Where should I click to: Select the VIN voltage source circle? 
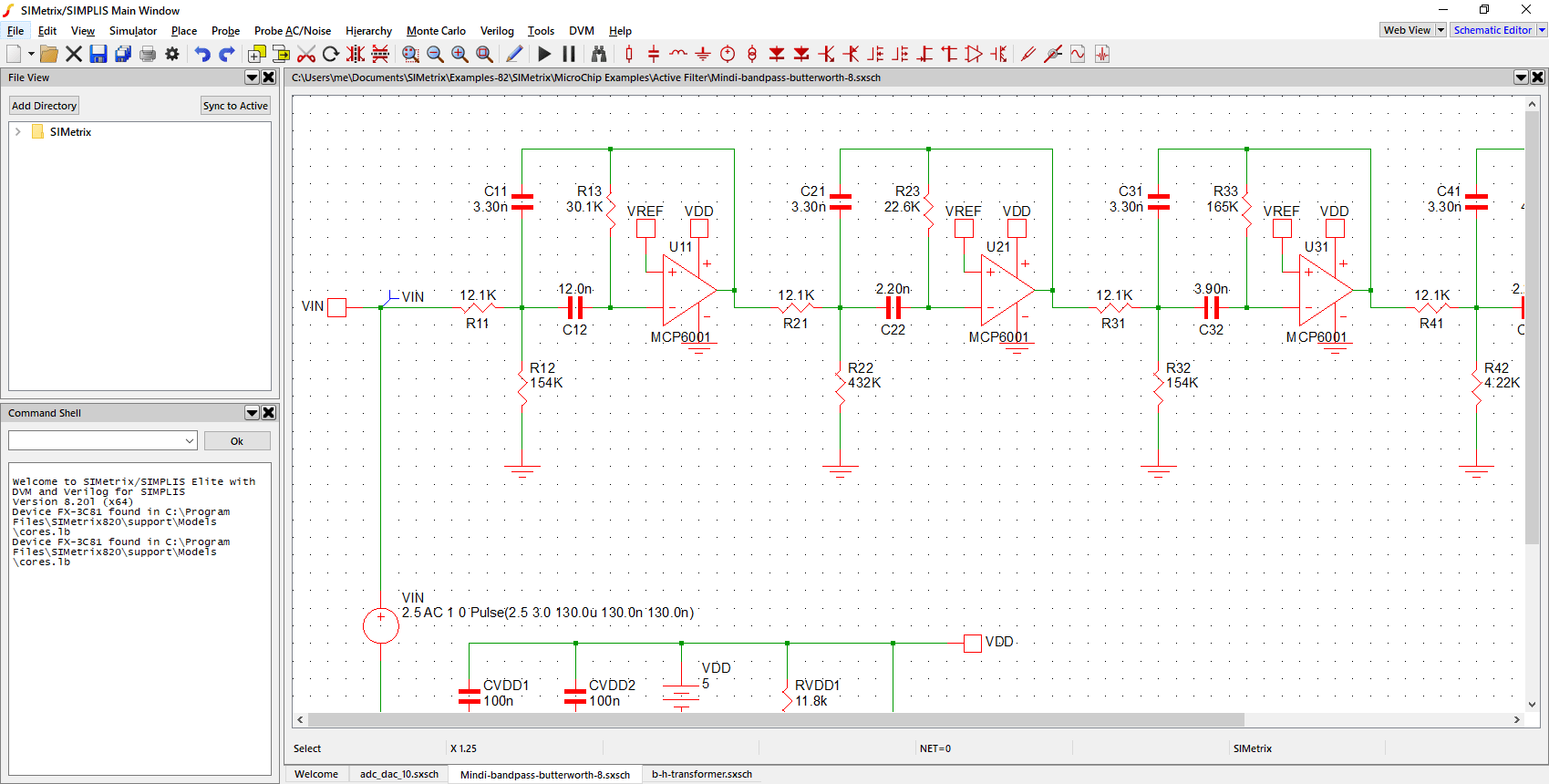(x=381, y=625)
